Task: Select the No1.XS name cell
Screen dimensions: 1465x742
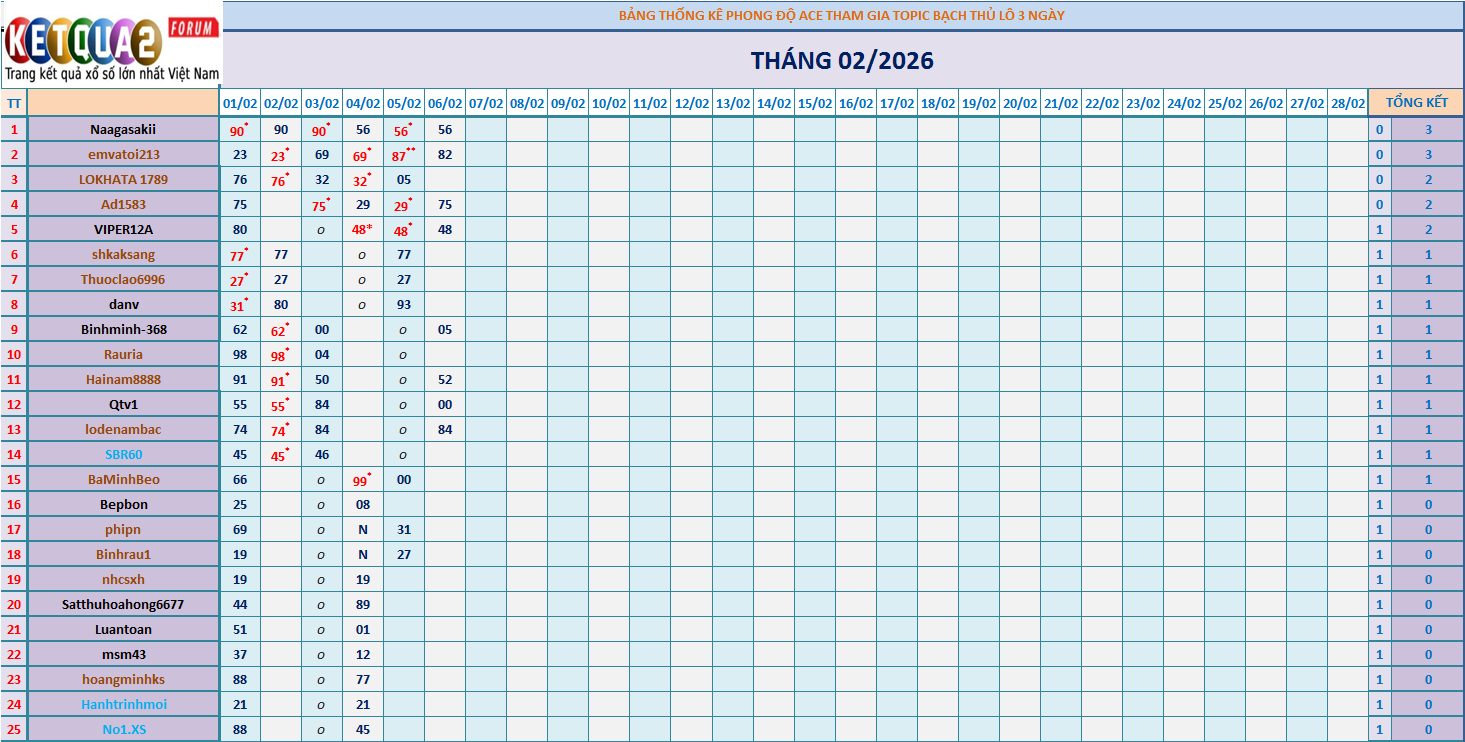Action: tap(123, 729)
